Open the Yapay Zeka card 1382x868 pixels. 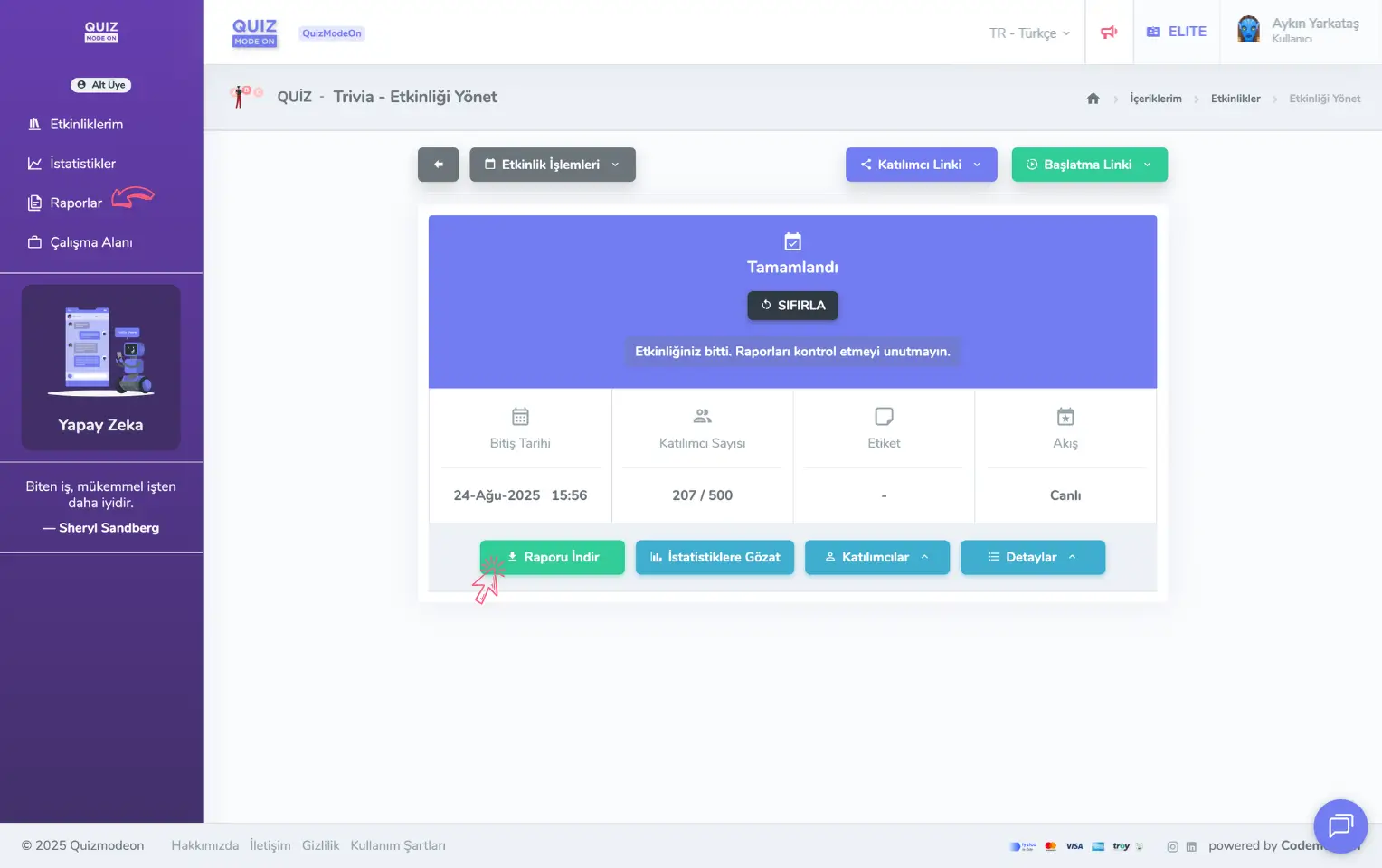pyautogui.click(x=100, y=367)
